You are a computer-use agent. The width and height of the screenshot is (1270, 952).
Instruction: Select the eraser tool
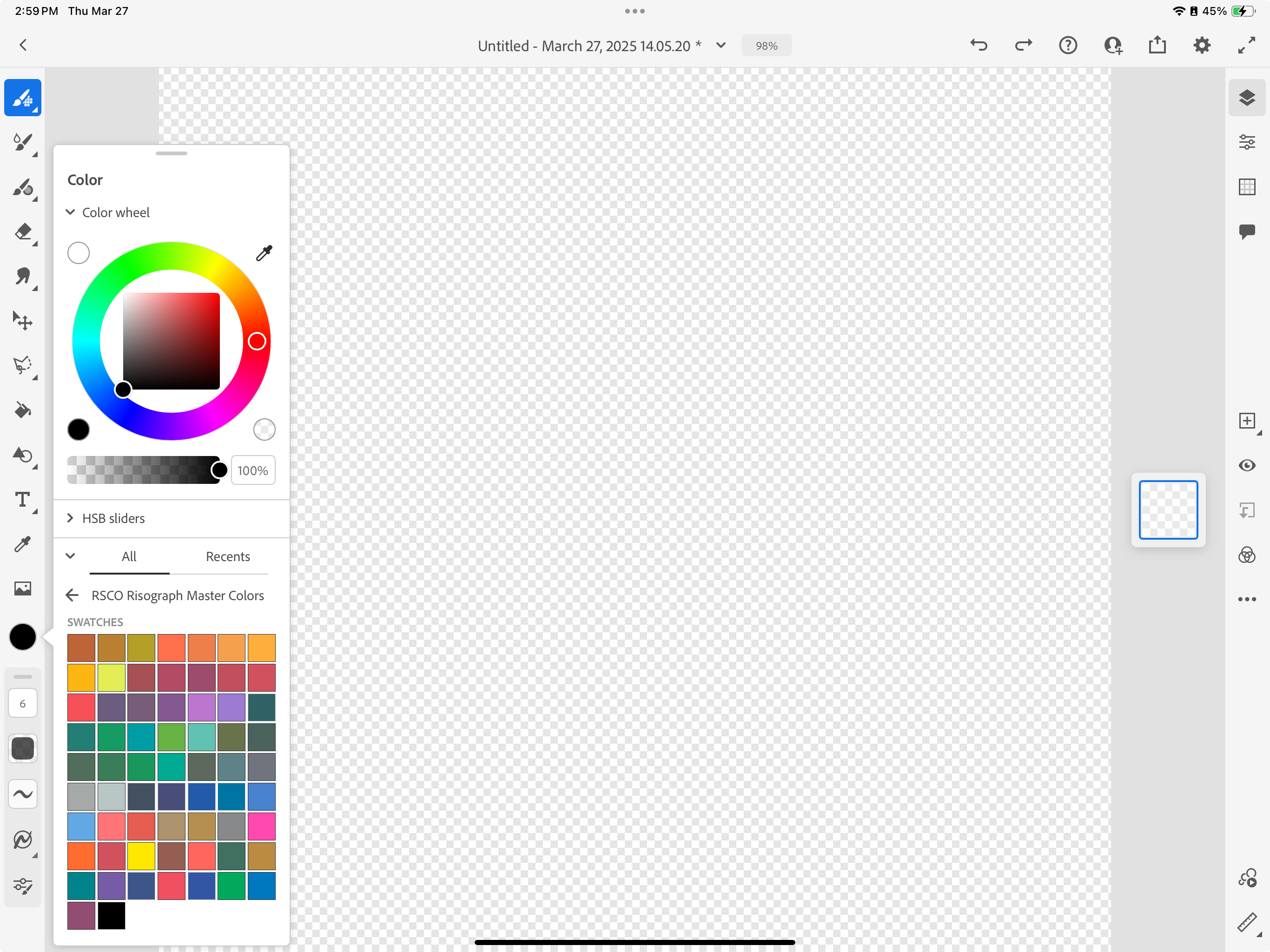pyautogui.click(x=23, y=232)
